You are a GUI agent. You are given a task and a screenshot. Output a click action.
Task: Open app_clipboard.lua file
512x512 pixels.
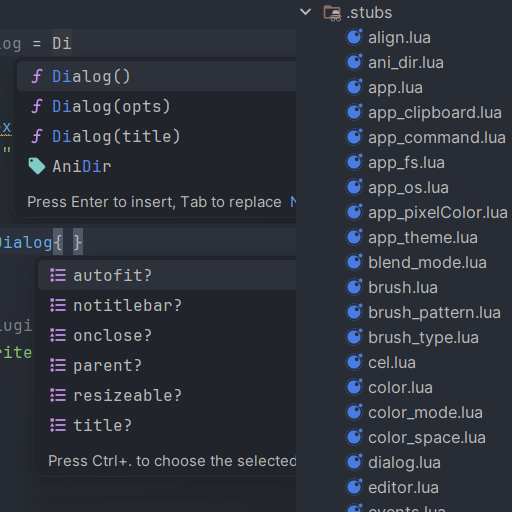(x=435, y=113)
